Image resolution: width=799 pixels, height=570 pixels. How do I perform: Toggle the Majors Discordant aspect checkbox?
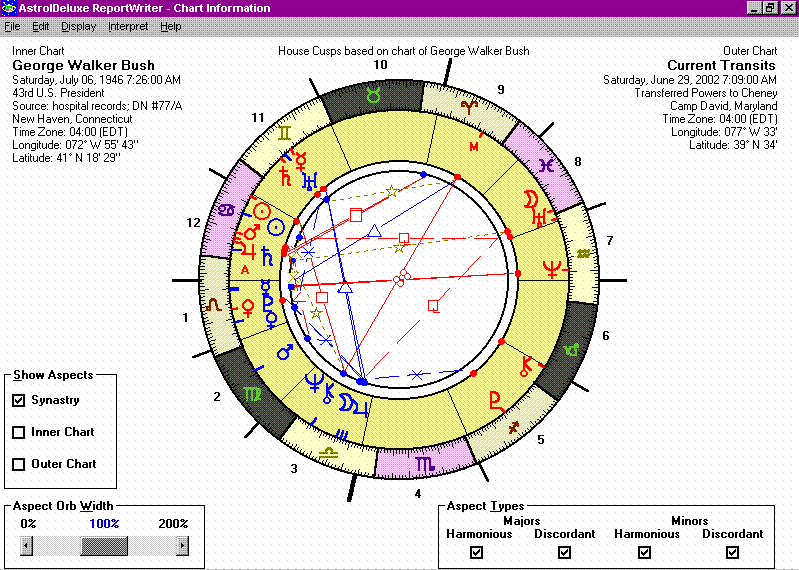[564, 552]
